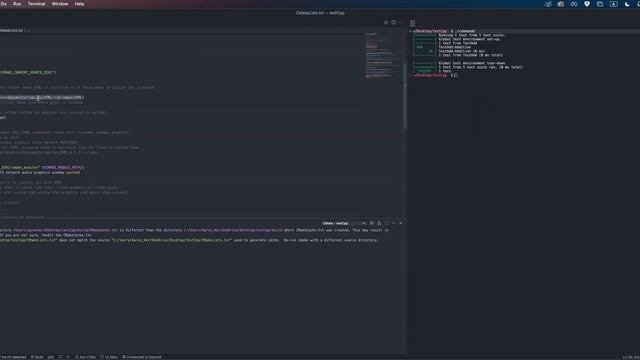Click the CMAKE_MODULE_PATH text in the editor

pyautogui.click(x=63, y=167)
